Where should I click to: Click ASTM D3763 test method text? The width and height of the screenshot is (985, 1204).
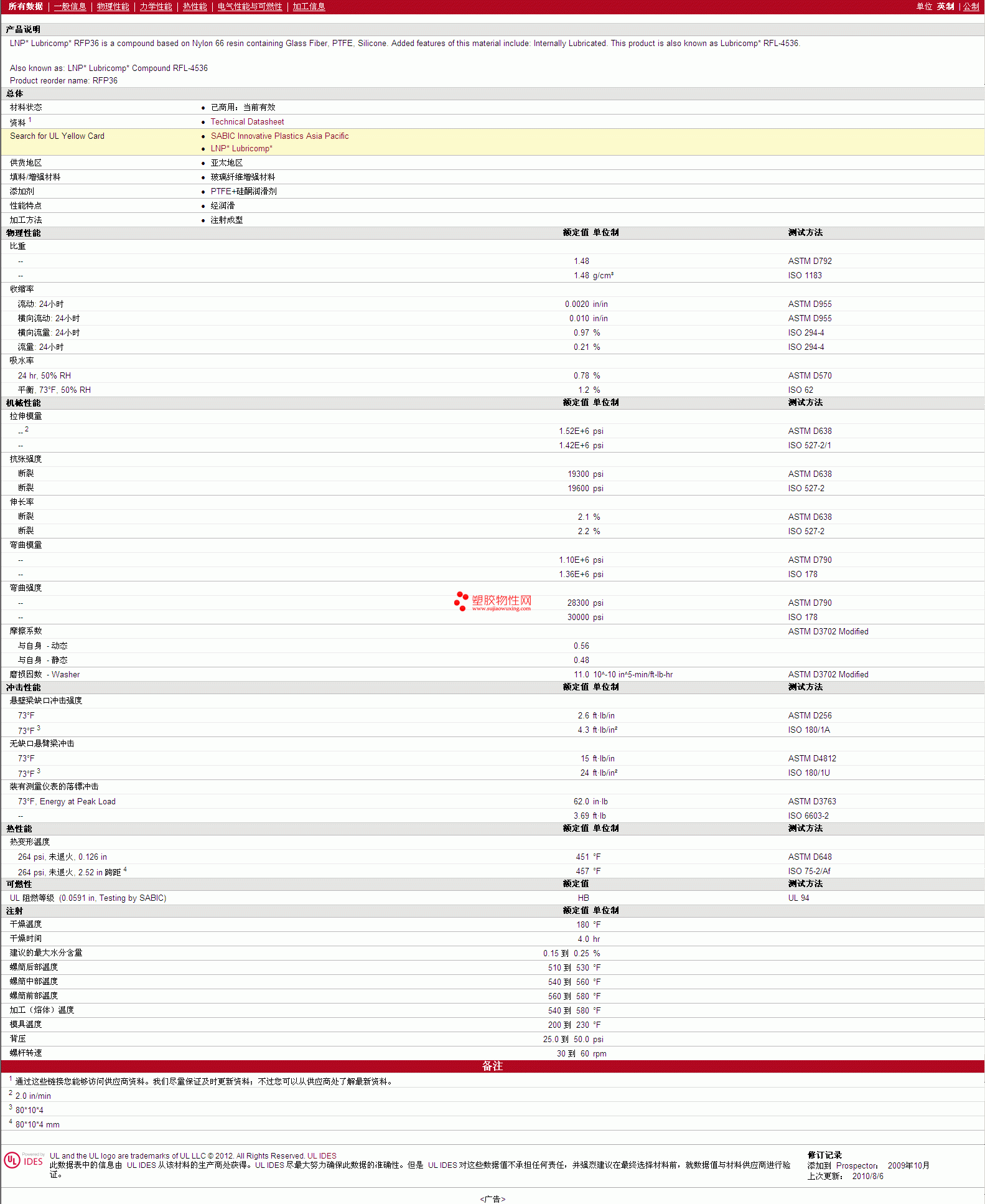(x=812, y=802)
